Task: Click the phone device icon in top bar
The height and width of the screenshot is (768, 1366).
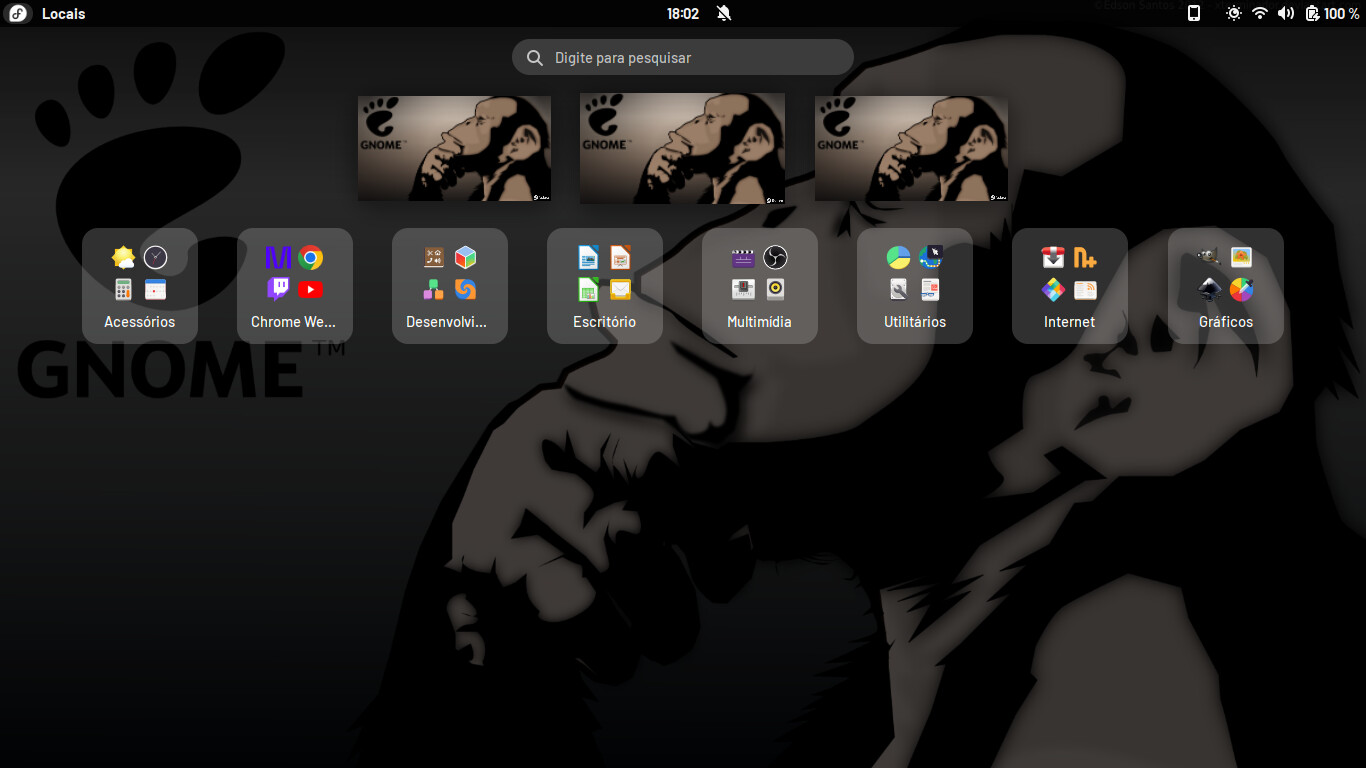Action: click(1193, 13)
